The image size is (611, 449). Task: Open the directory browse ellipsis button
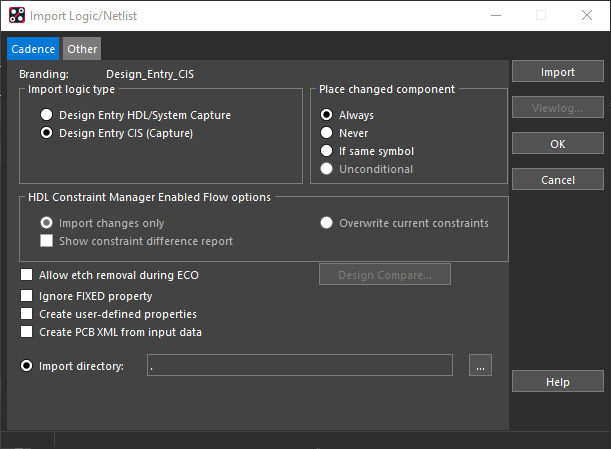pyautogui.click(x=480, y=365)
